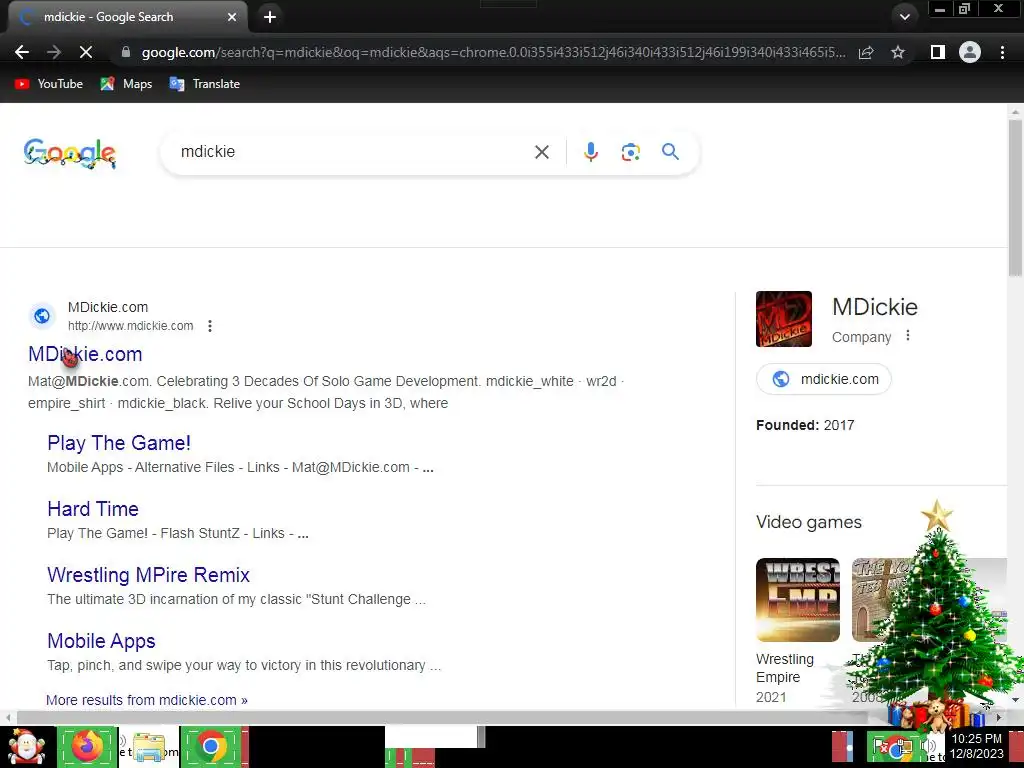1024x768 pixels.
Task: Open the Hard Time sitelink
Action: pos(93,509)
